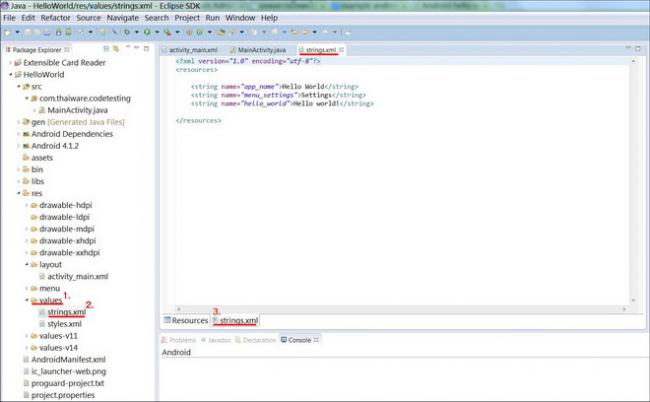Switch to the Javadoc view tab
Image resolution: width=650 pixels, height=402 pixels.
tap(216, 340)
